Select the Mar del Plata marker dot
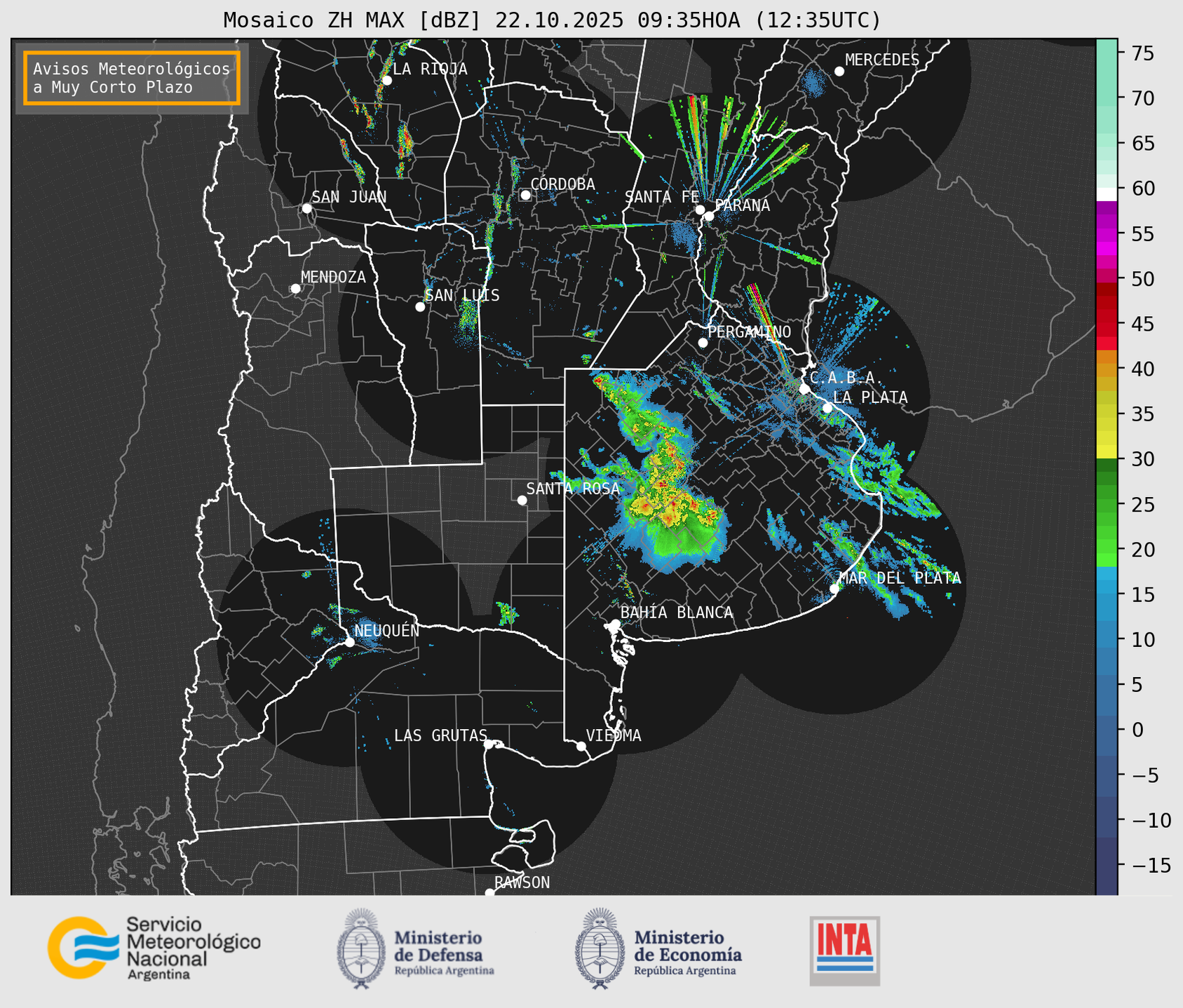Viewport: 1183px width, 1008px height. click(x=834, y=588)
